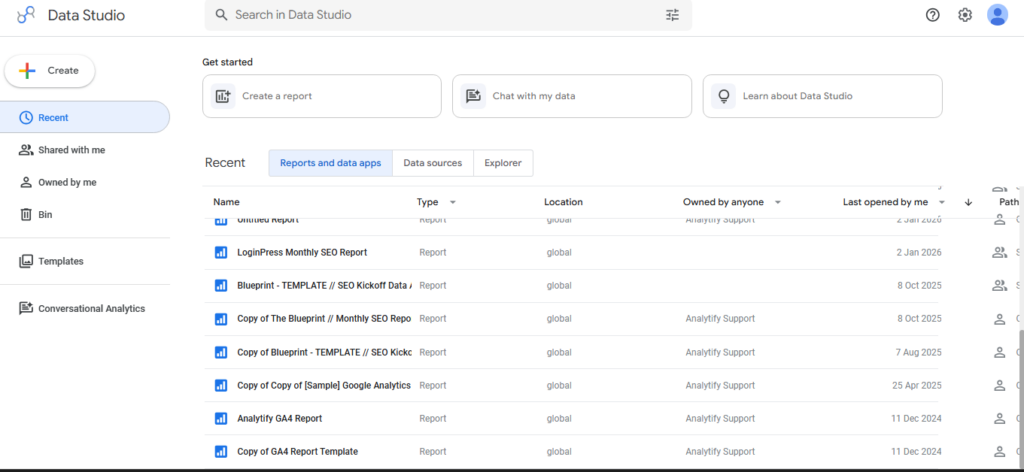Click the Create a report chart icon

223,96
